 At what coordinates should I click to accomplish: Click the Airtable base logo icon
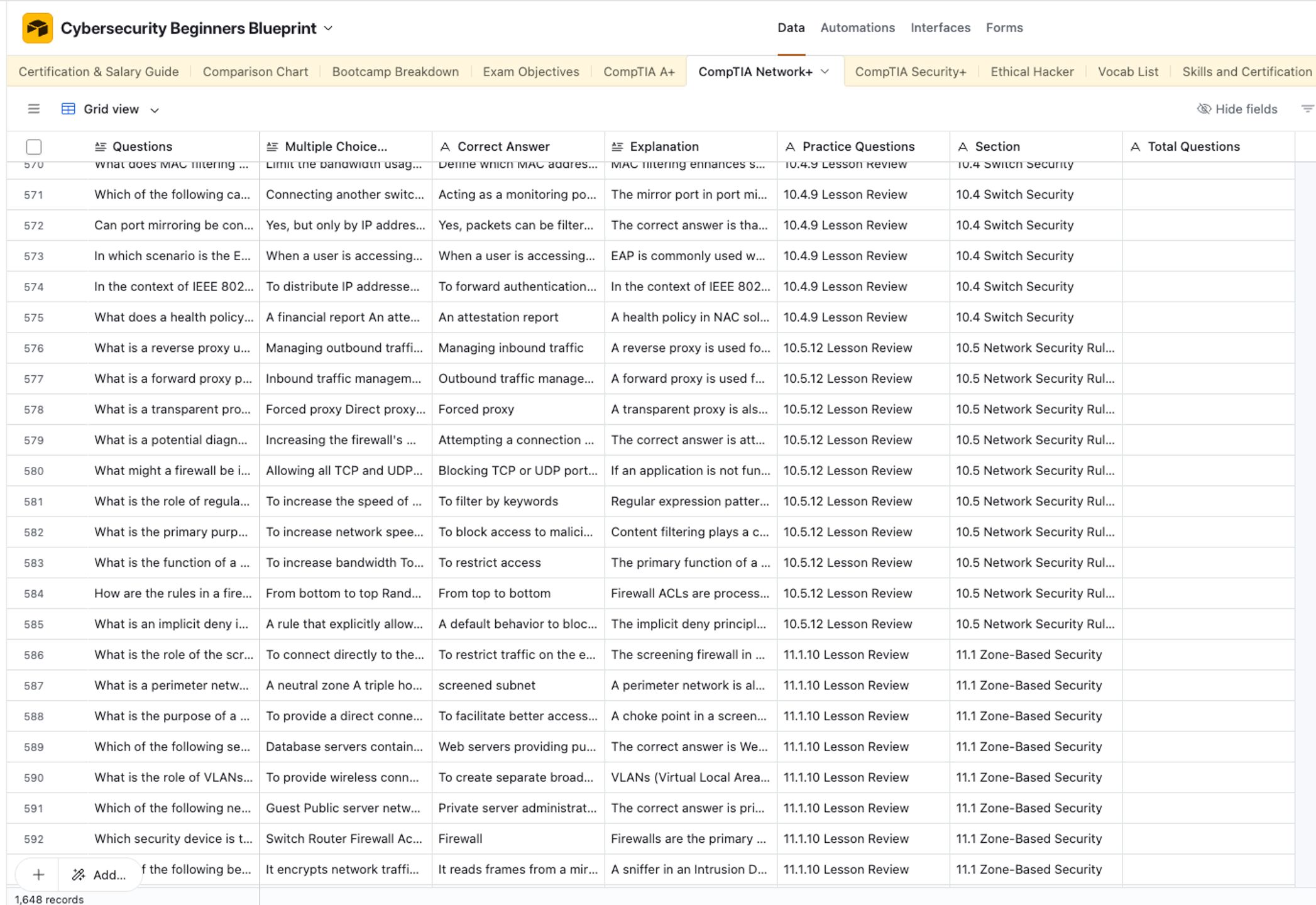37,28
